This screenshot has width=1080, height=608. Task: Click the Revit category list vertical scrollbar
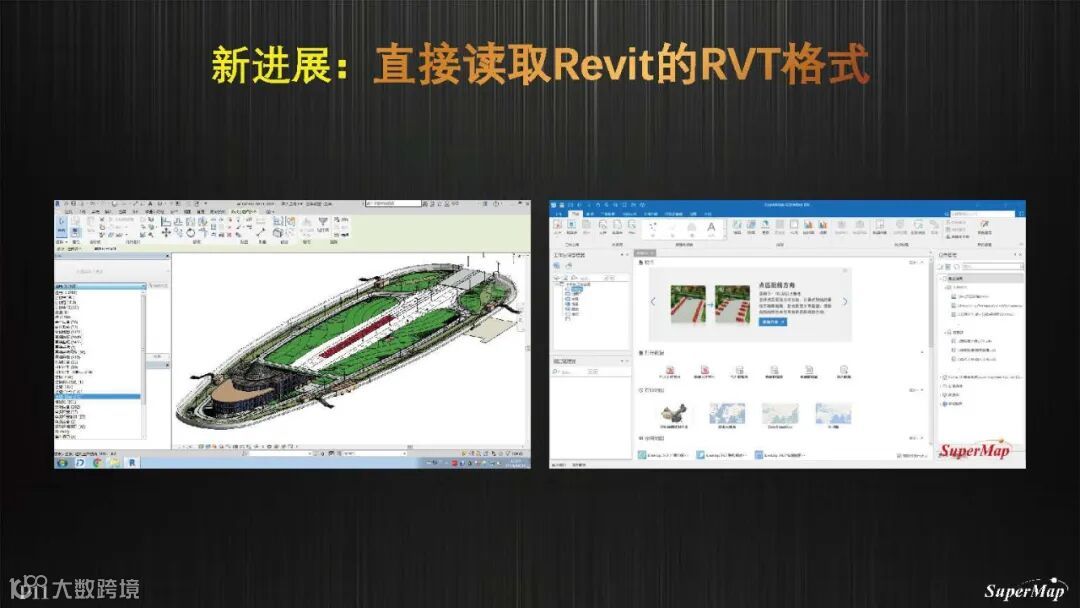143,364
